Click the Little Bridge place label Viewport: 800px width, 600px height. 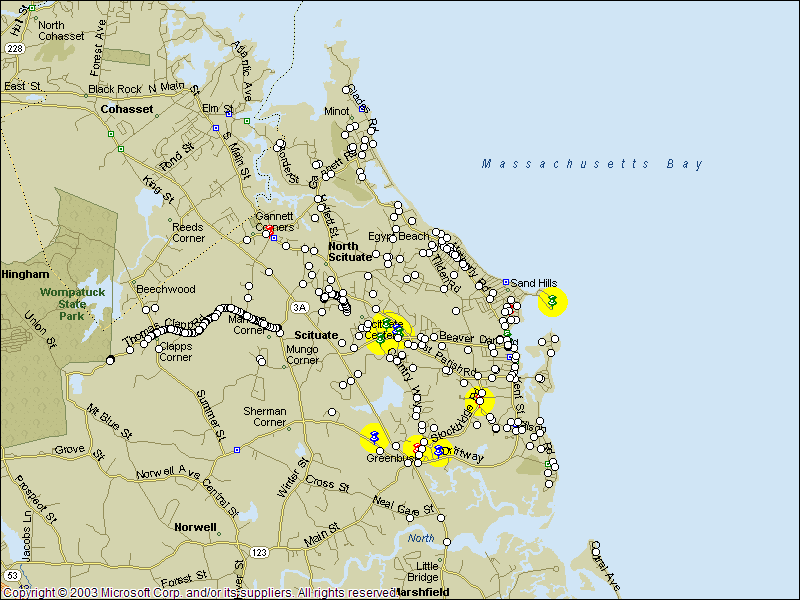(x=421, y=571)
